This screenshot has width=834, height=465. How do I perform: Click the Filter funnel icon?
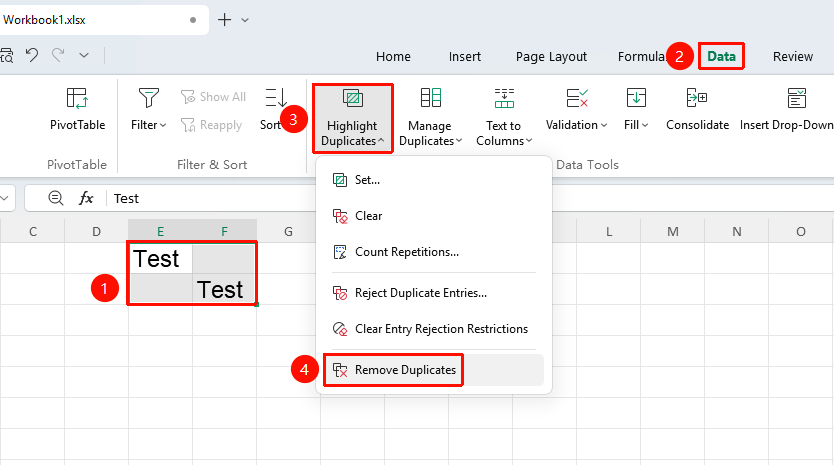[148, 98]
